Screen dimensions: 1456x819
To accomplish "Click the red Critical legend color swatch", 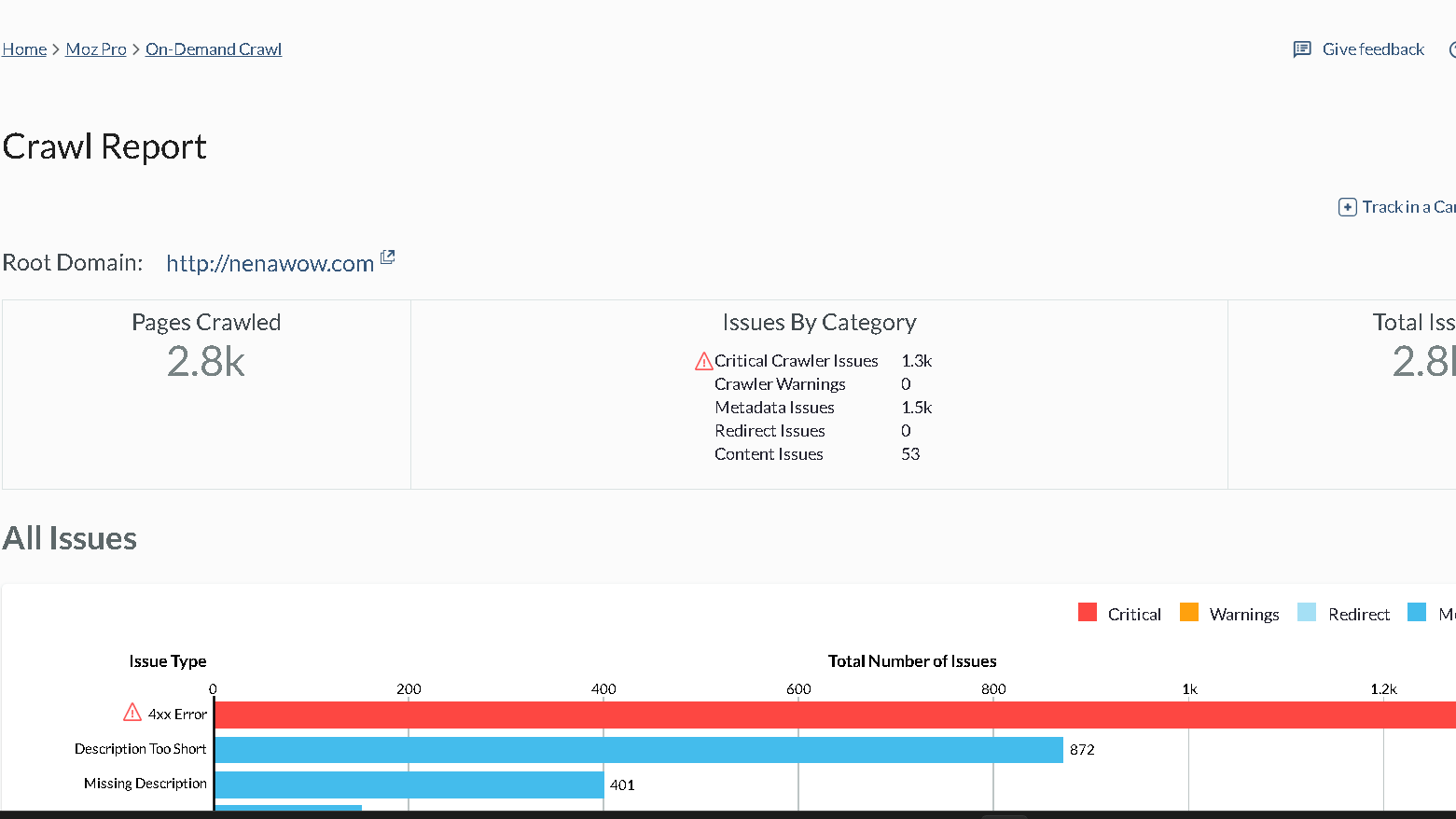I will (1086, 613).
